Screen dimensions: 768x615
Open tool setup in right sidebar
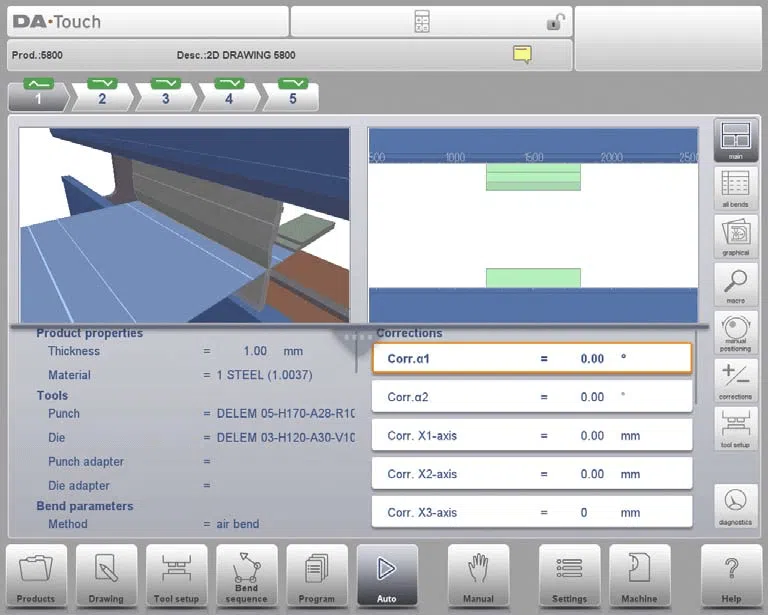point(736,429)
